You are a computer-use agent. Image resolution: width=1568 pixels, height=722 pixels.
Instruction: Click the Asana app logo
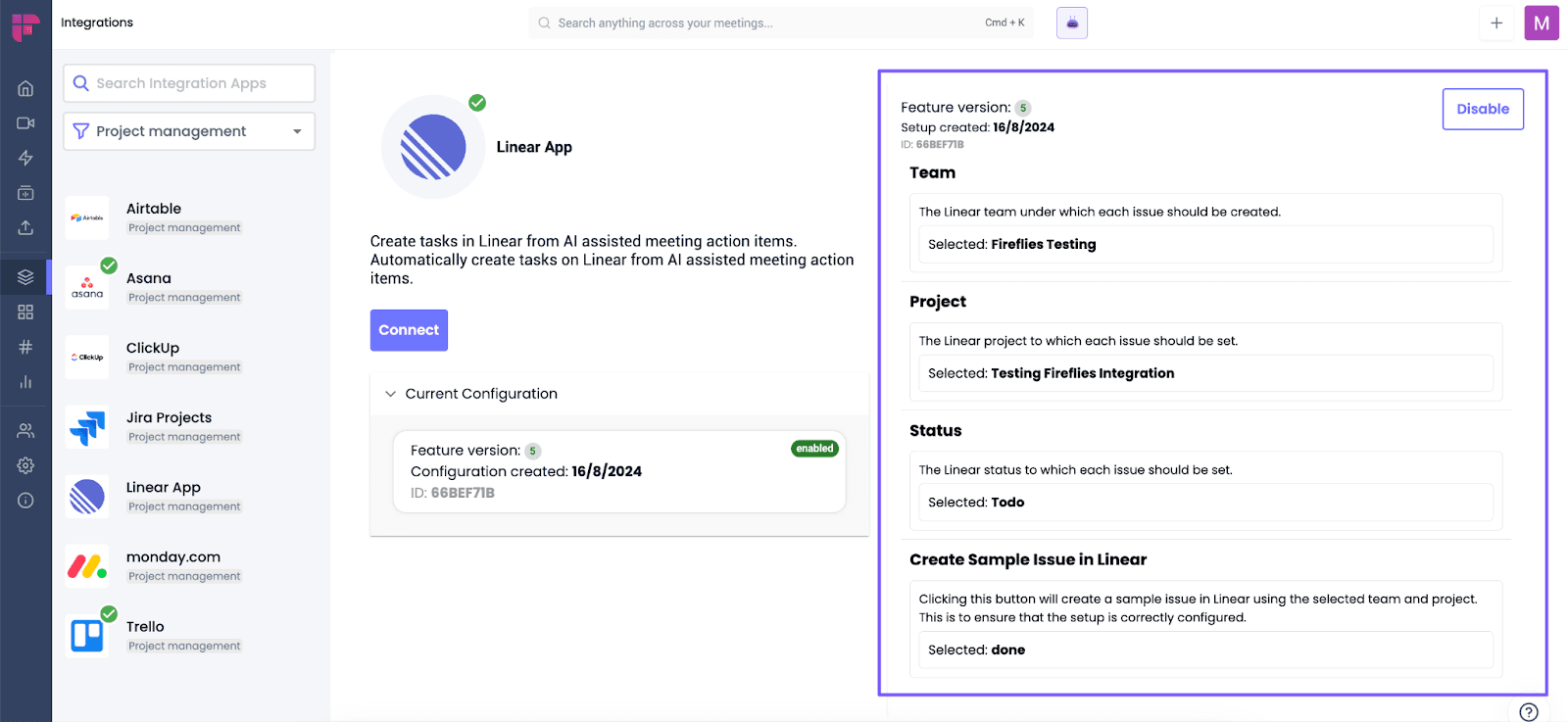(87, 287)
